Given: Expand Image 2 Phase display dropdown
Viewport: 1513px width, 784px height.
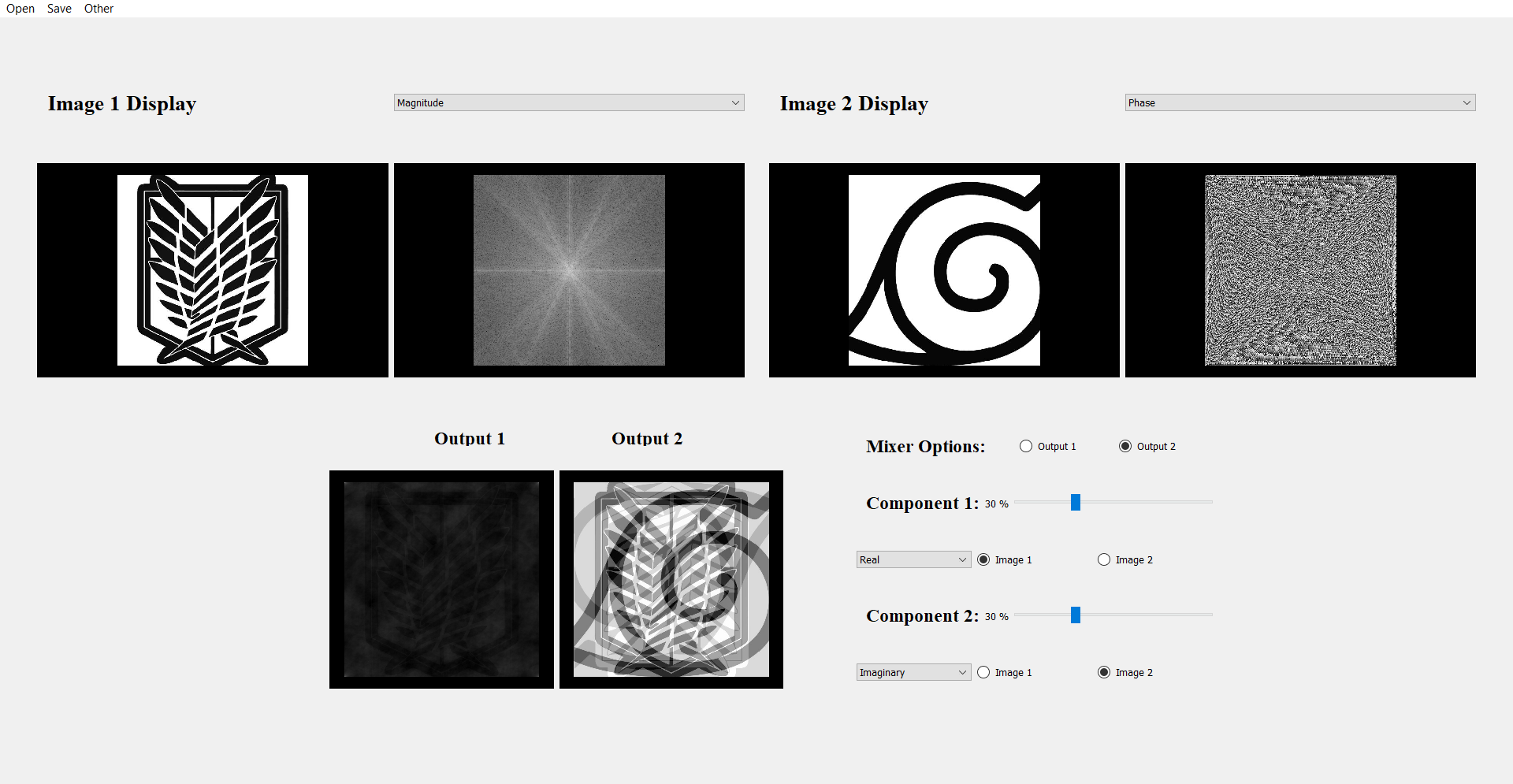Looking at the screenshot, I should (x=1300, y=102).
